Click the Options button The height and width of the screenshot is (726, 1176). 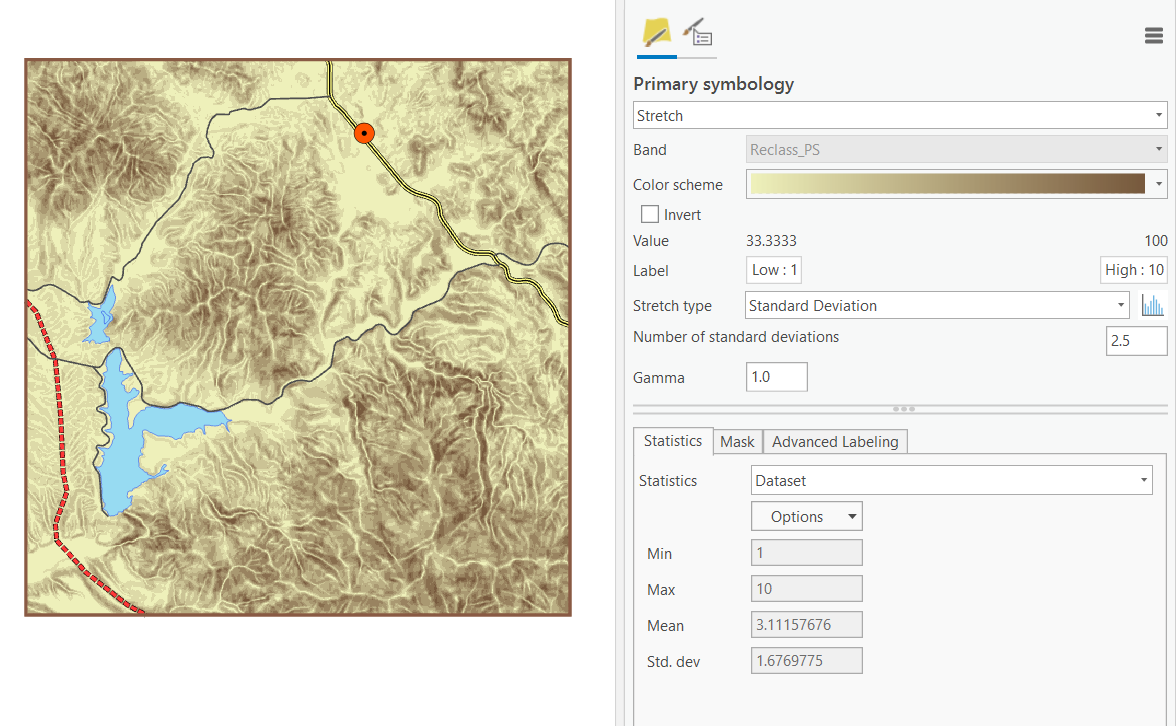(x=806, y=517)
